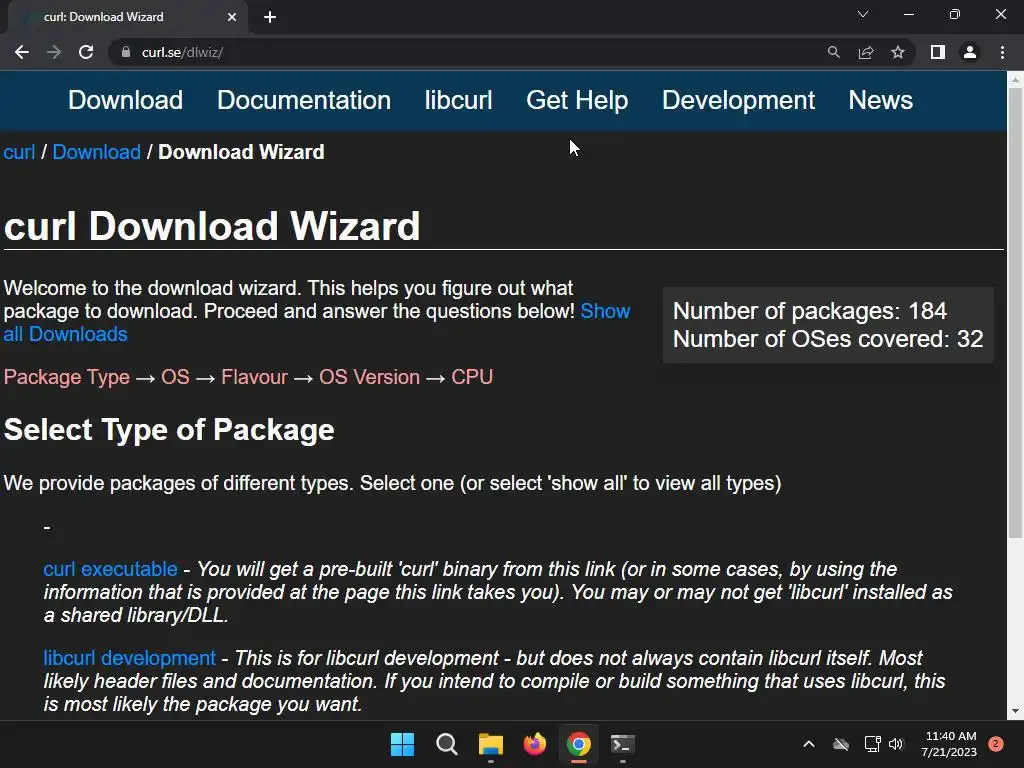Click the cloud sync tray icon
The width and height of the screenshot is (1024, 768).
841,744
